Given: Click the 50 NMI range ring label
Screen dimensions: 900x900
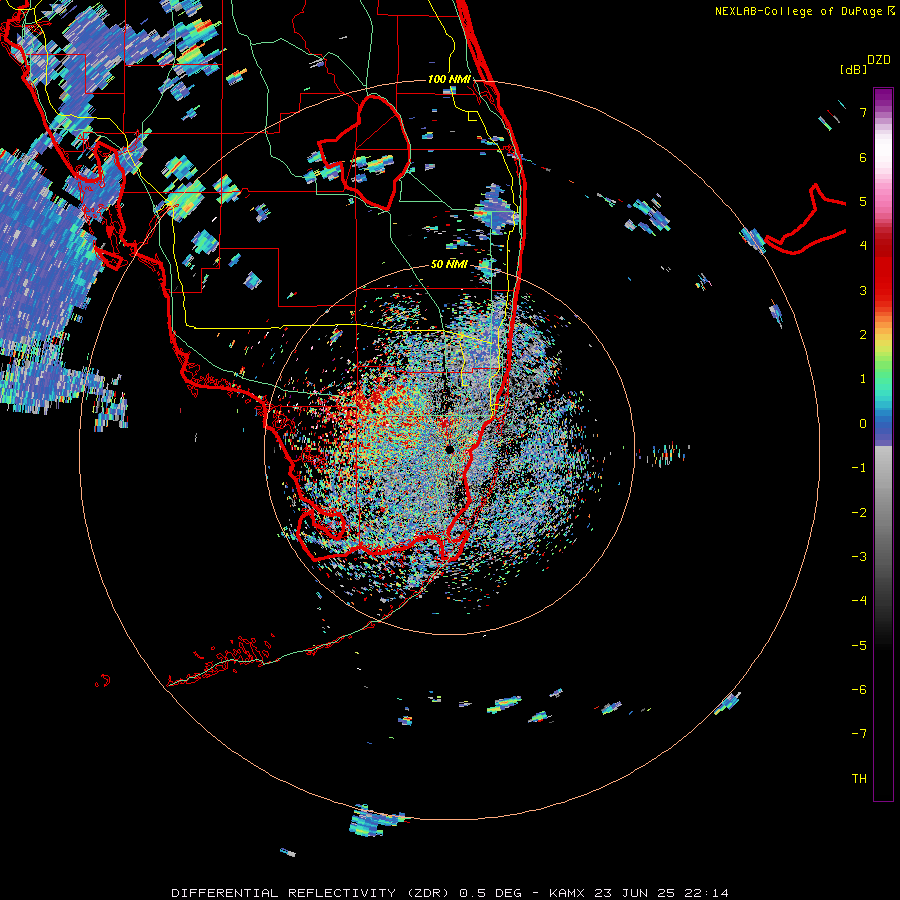Looking at the screenshot, I should 449,264.
